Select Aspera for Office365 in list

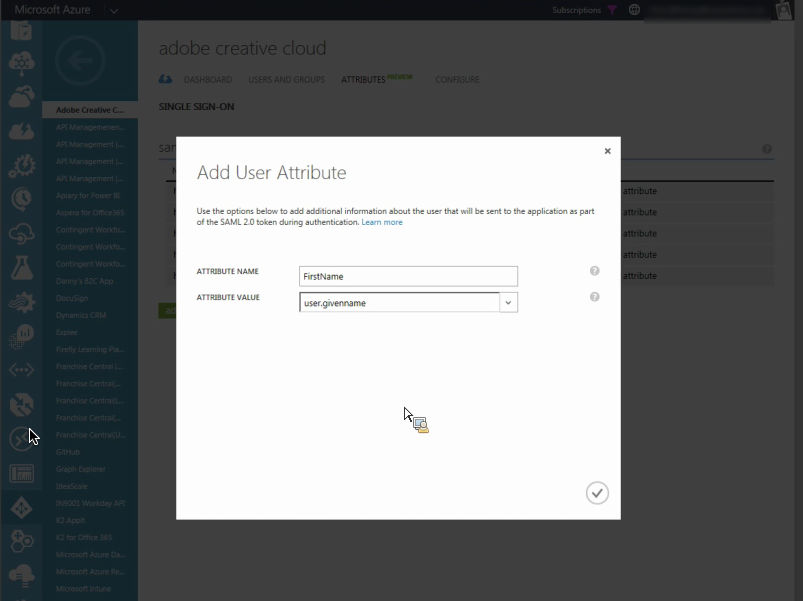pyautogui.click(x=90, y=212)
